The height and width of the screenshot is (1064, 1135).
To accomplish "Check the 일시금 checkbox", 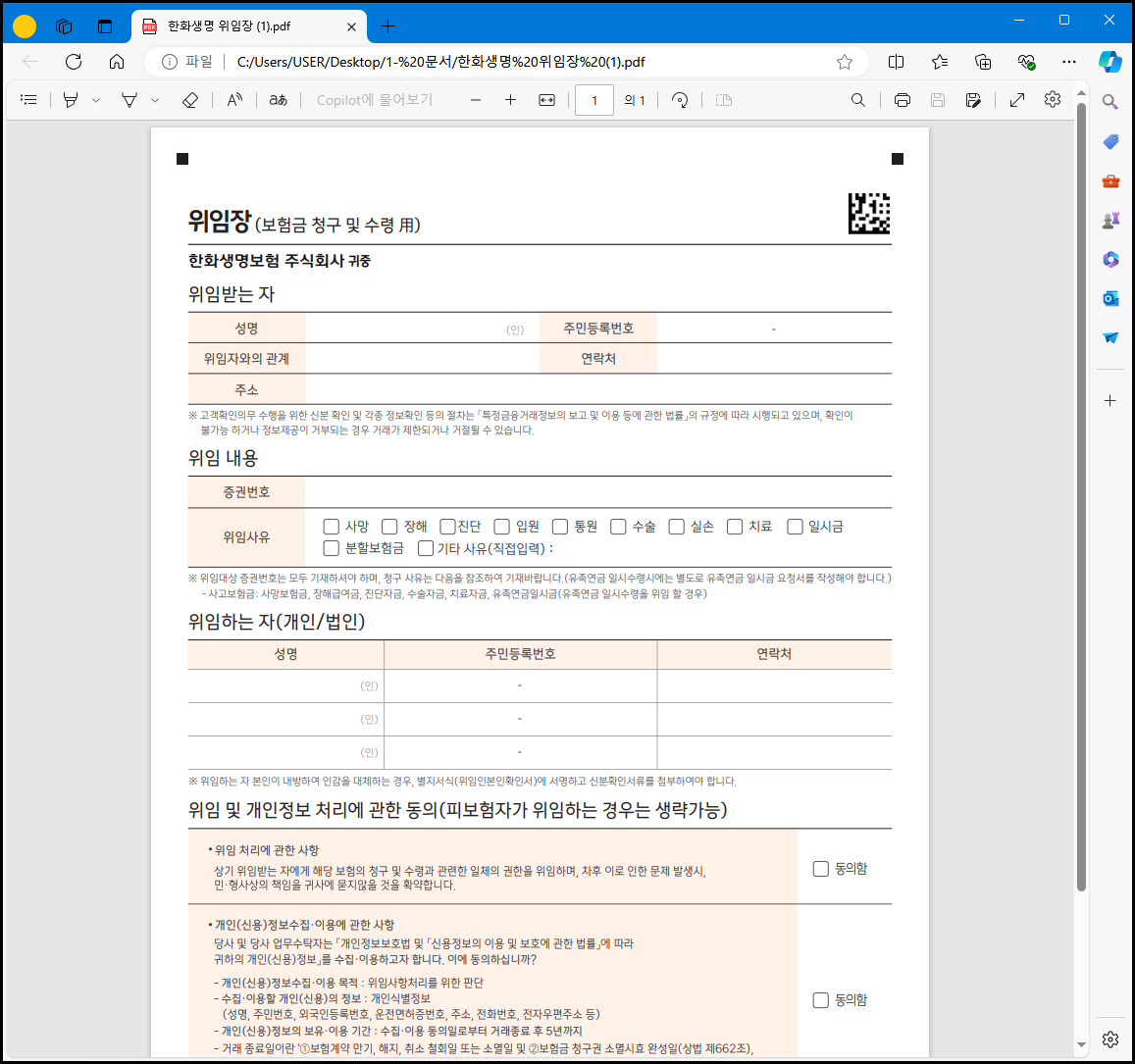I will point(795,527).
